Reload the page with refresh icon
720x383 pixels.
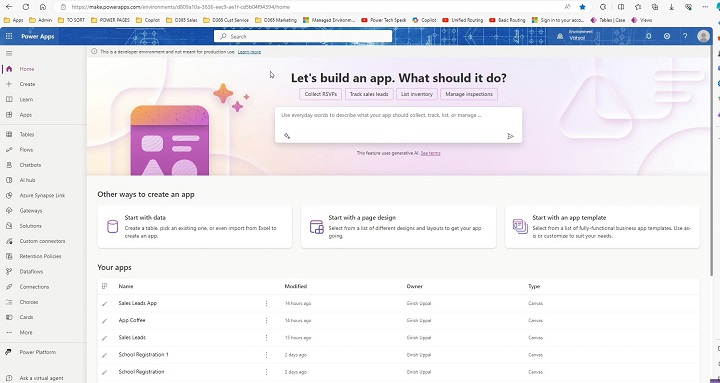(x=26, y=7)
